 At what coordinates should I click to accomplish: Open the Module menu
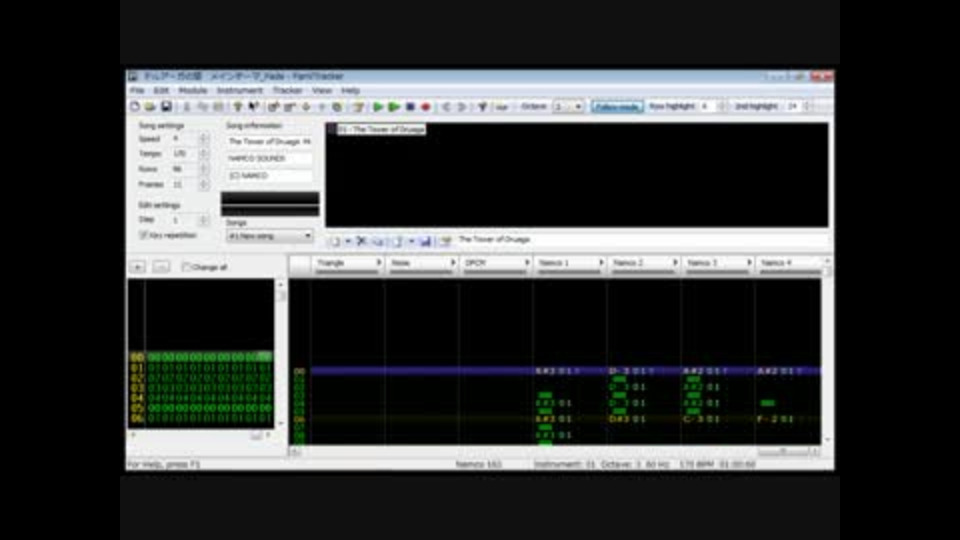(x=193, y=91)
